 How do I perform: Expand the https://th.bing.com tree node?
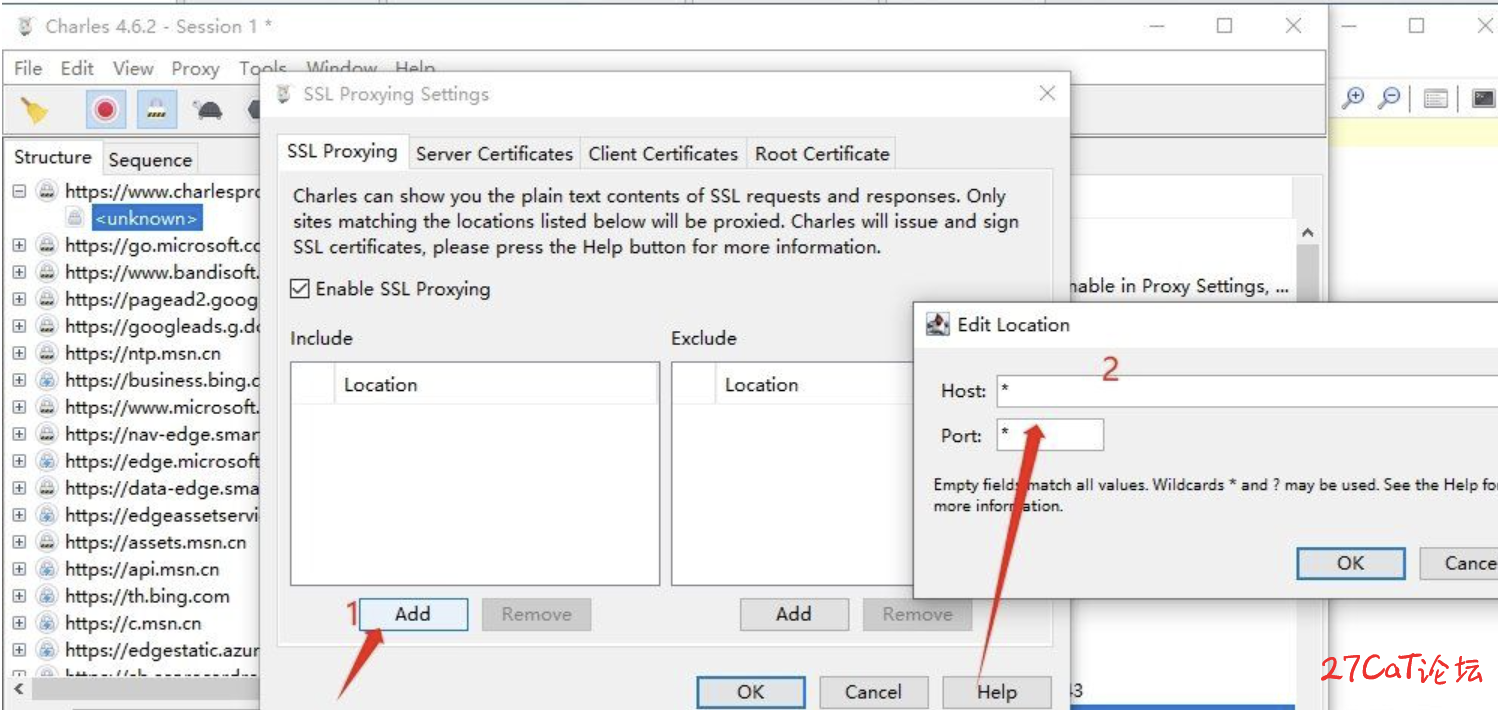[x=19, y=596]
